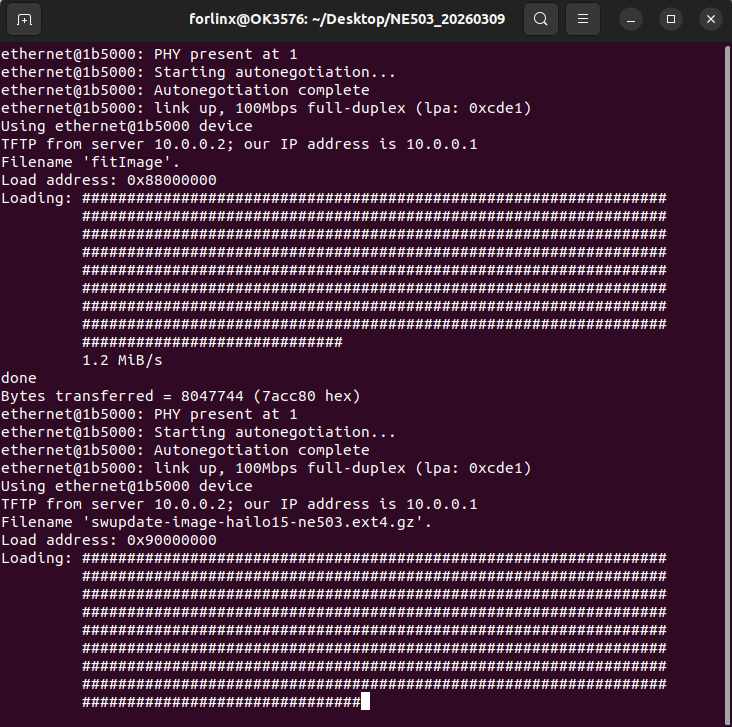Click the first 'TFTP from server 10.0.0.2' line
Viewport: 732px width, 727px height.
click(239, 144)
